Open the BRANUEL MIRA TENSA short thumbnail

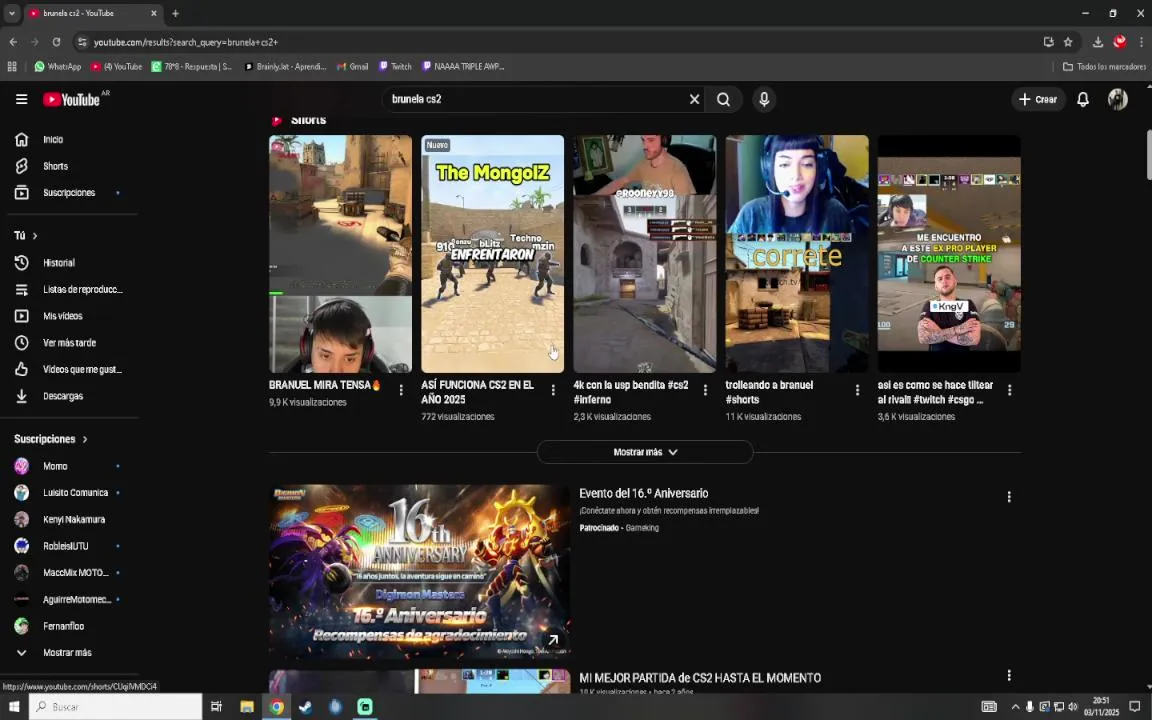tap(340, 253)
